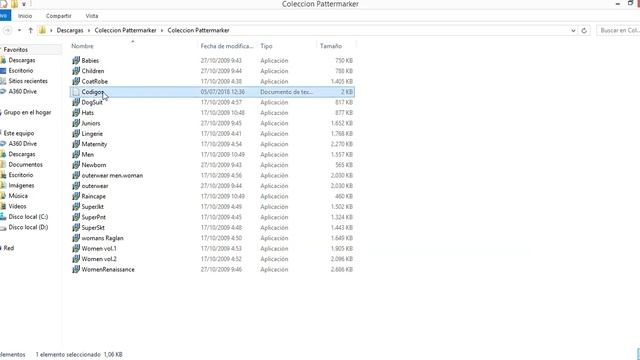Select Red in navigation pane
This screenshot has height=360, width=640.
click(x=9, y=248)
